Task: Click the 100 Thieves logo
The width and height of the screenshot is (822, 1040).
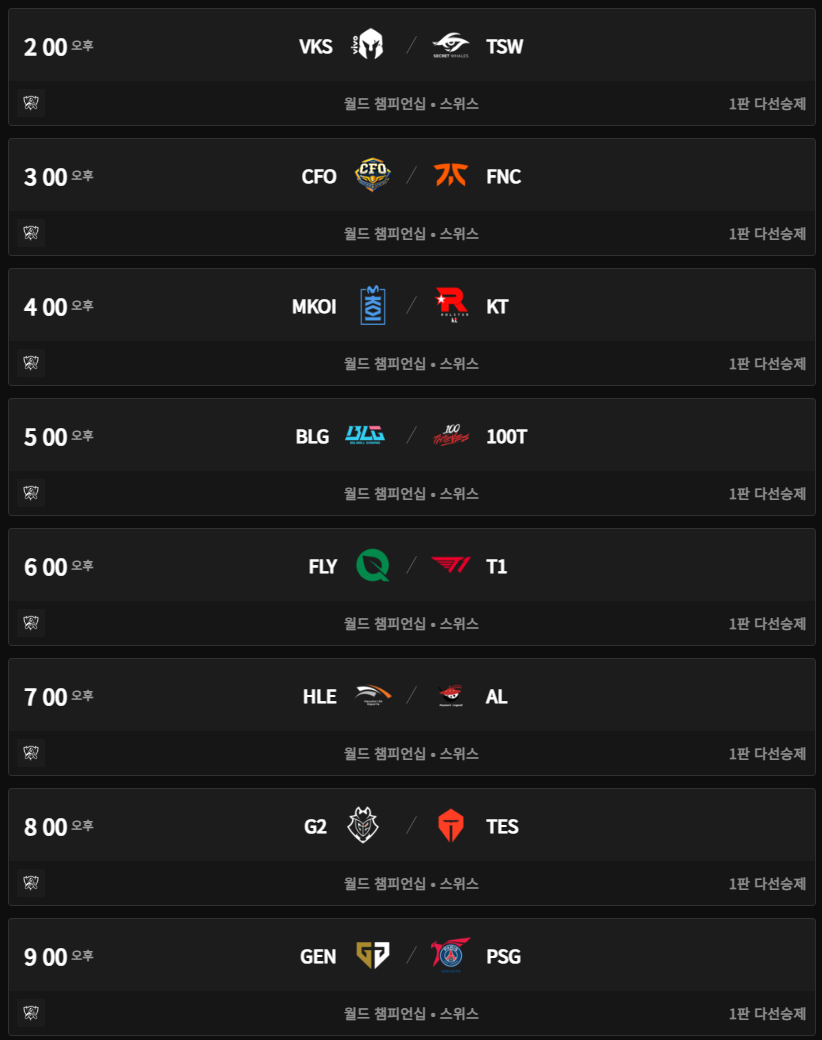Action: tap(451, 436)
